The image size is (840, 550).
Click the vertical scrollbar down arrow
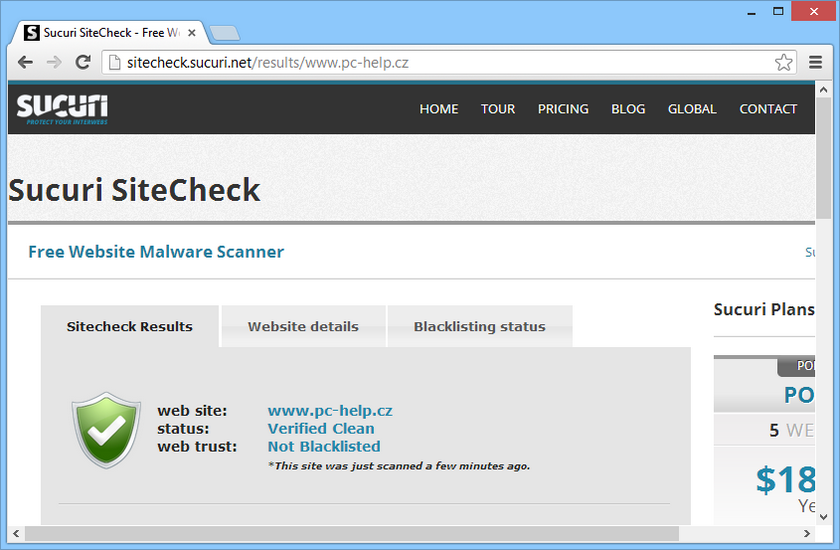[x=823, y=517]
